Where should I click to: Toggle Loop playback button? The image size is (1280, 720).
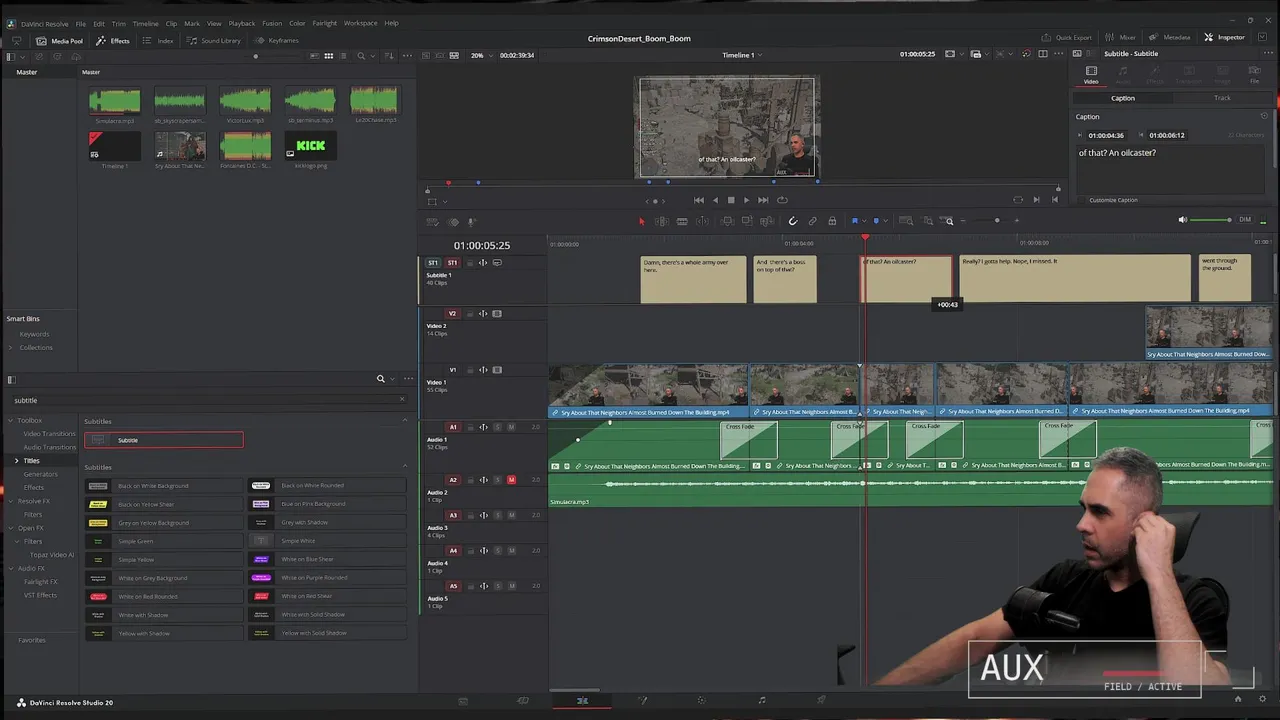(x=782, y=200)
